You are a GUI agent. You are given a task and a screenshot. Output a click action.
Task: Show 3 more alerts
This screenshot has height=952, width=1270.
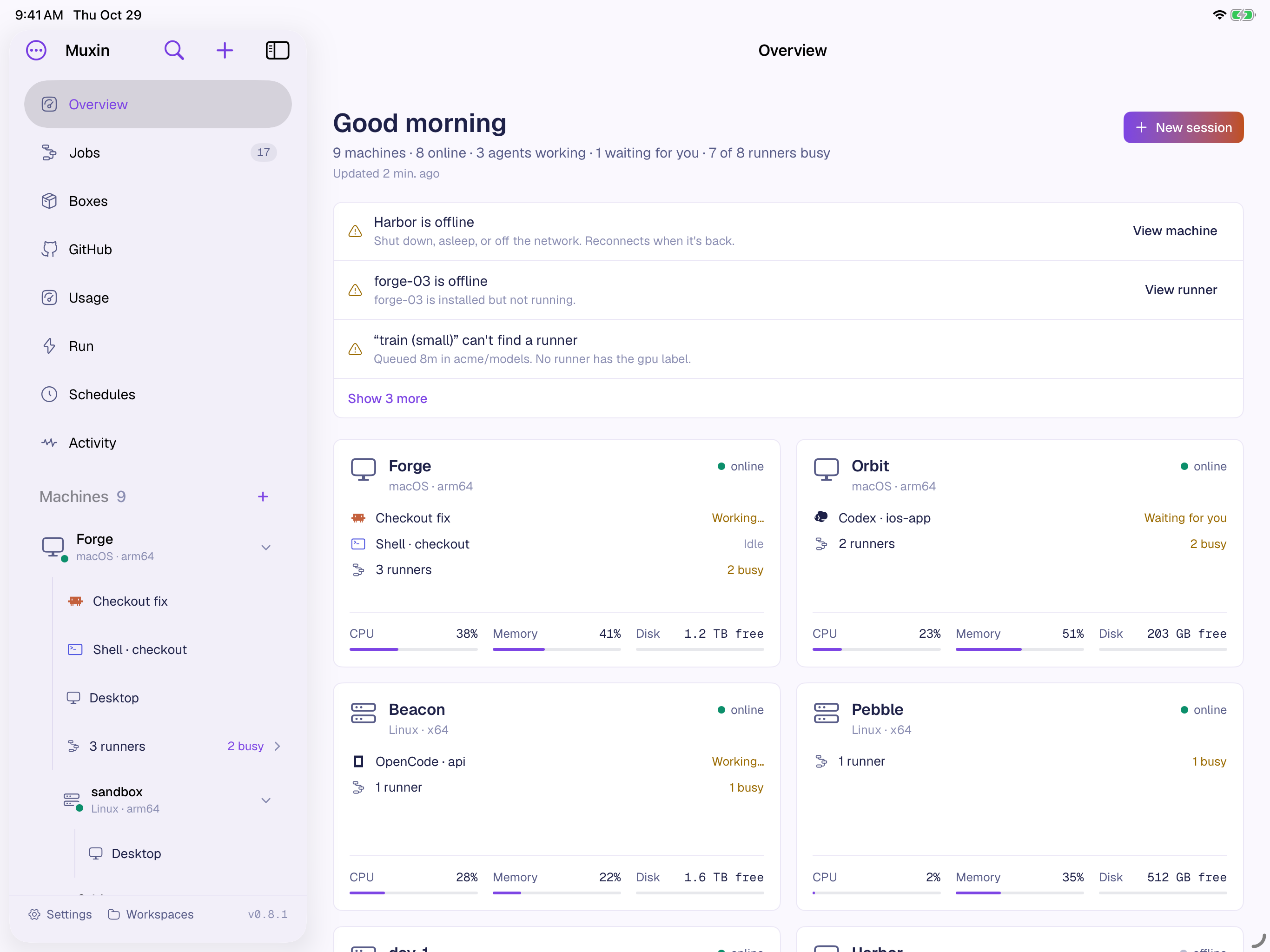pos(388,398)
